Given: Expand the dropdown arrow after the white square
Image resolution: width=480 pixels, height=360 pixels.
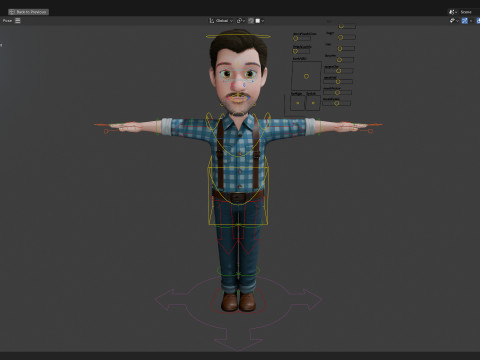Looking at the screenshot, I should (263, 21).
